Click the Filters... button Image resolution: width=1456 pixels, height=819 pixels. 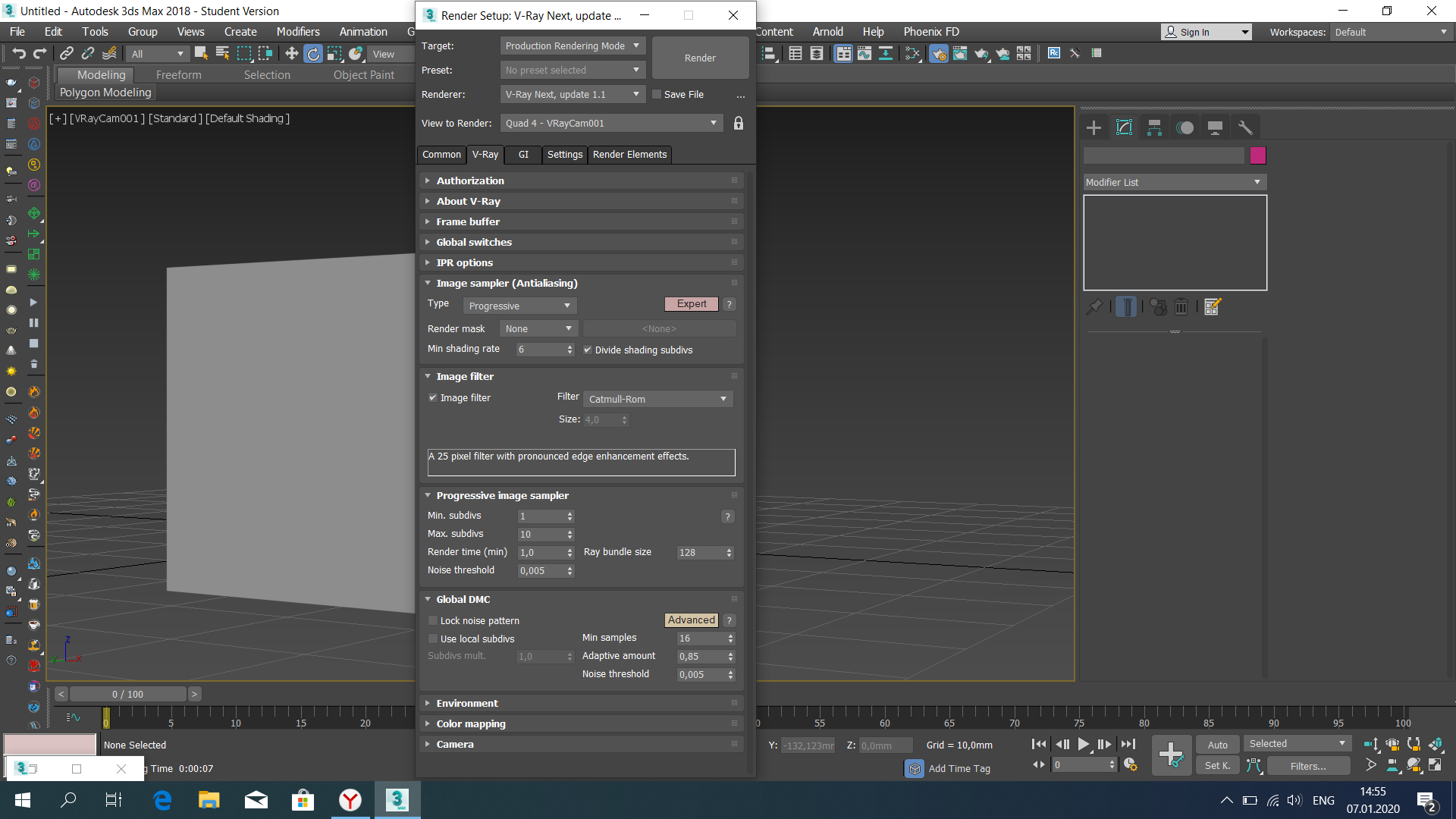pos(1308,766)
